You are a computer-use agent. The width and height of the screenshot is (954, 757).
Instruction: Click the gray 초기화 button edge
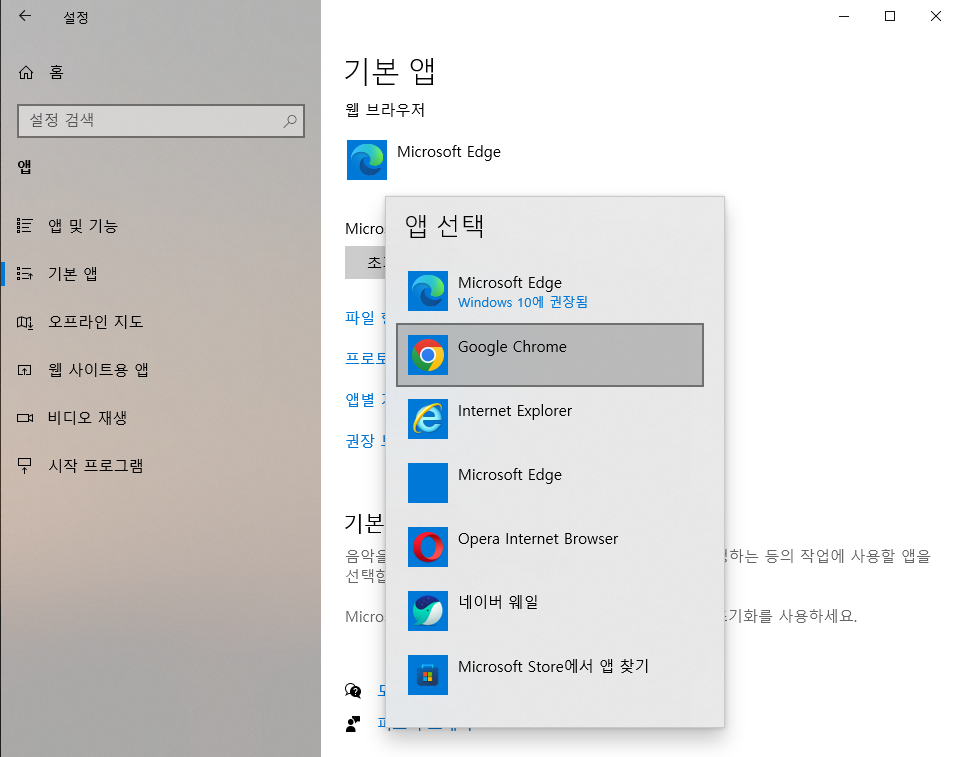364,262
